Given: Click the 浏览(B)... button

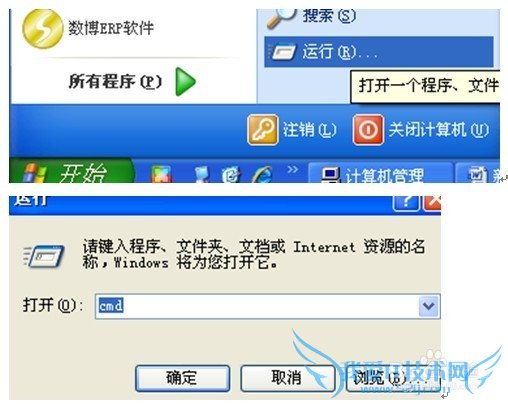Looking at the screenshot, I should pyautogui.click(x=393, y=378).
